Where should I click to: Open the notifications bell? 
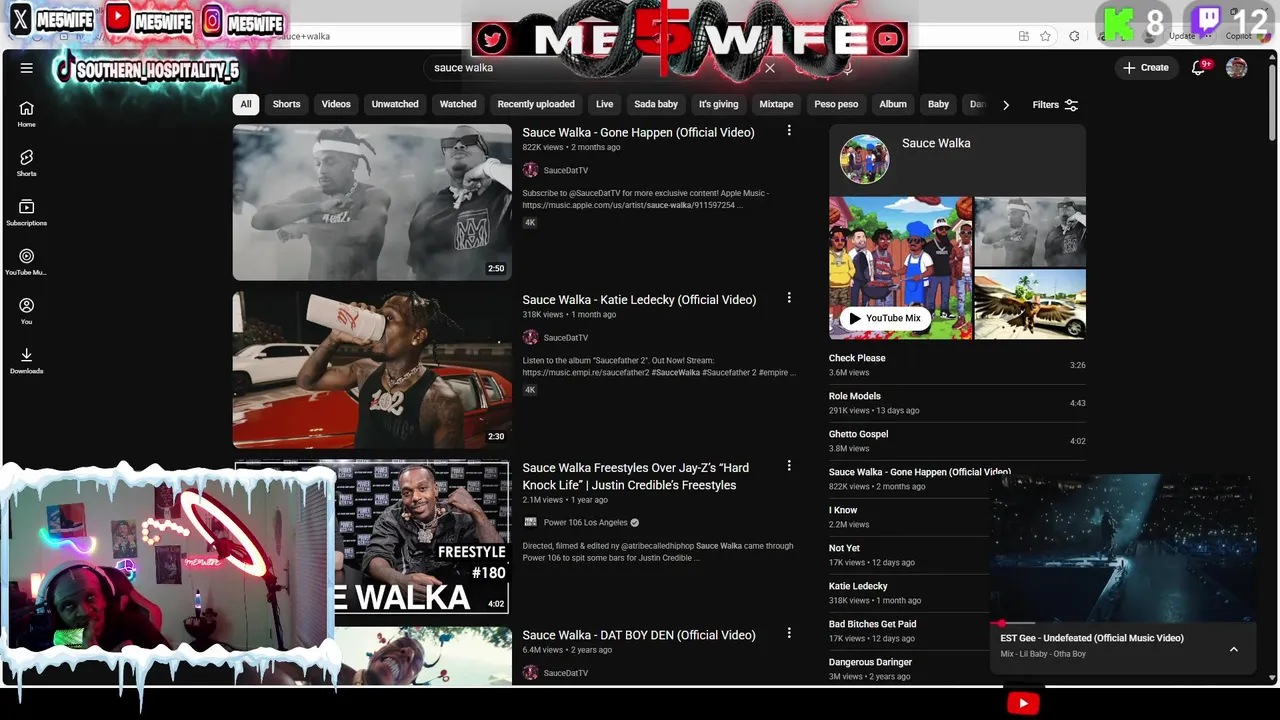1198,68
